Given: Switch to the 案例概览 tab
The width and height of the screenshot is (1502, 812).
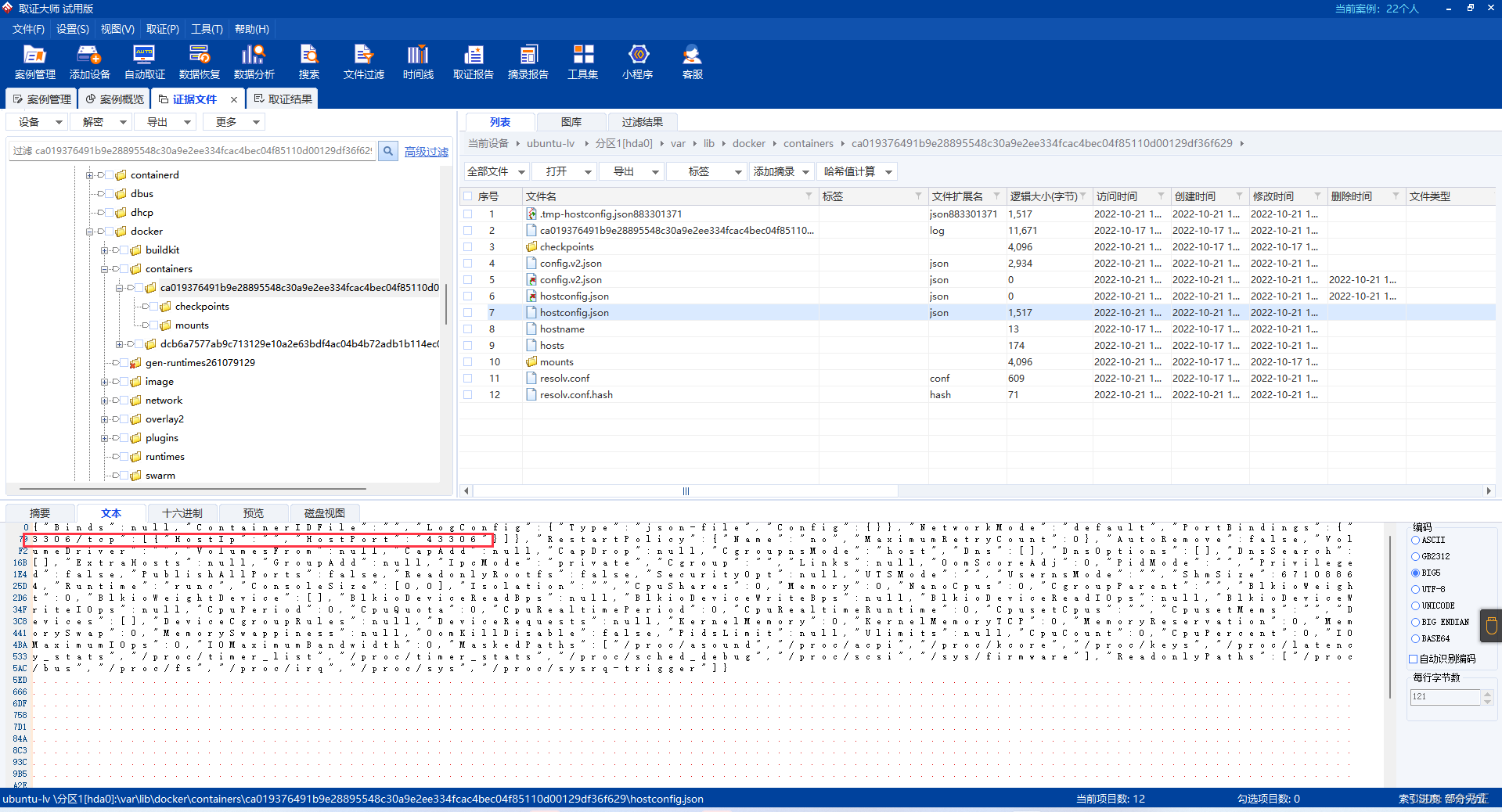Looking at the screenshot, I should click(115, 99).
